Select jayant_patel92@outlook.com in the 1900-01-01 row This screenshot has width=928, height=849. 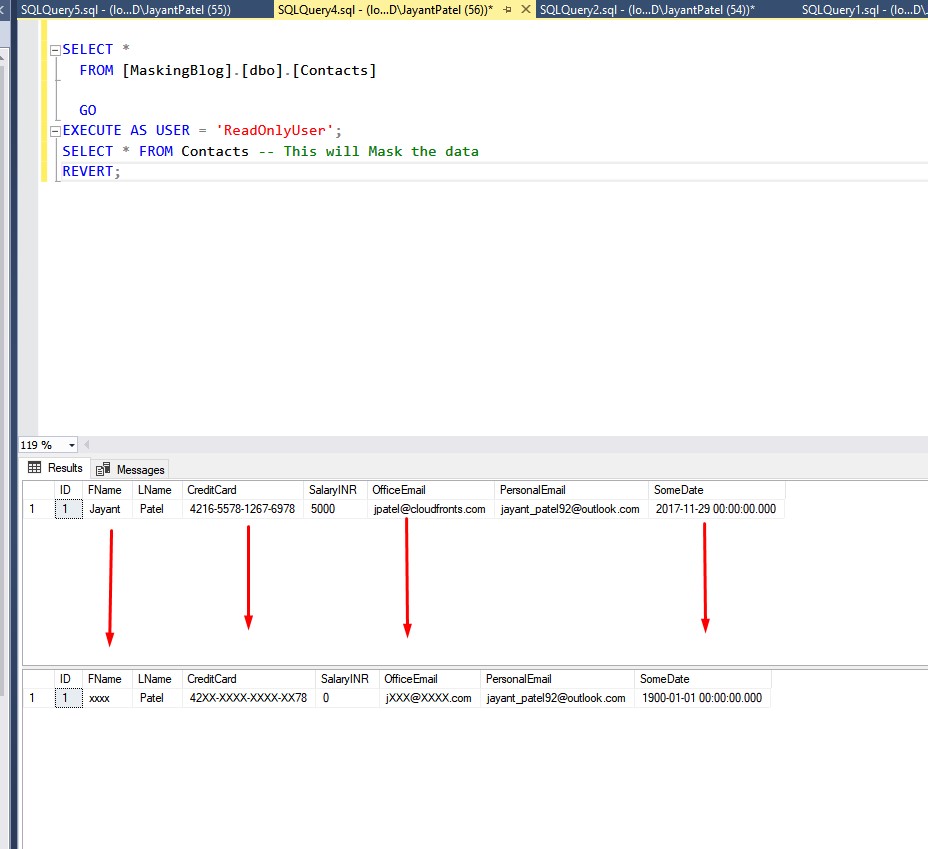coord(557,698)
